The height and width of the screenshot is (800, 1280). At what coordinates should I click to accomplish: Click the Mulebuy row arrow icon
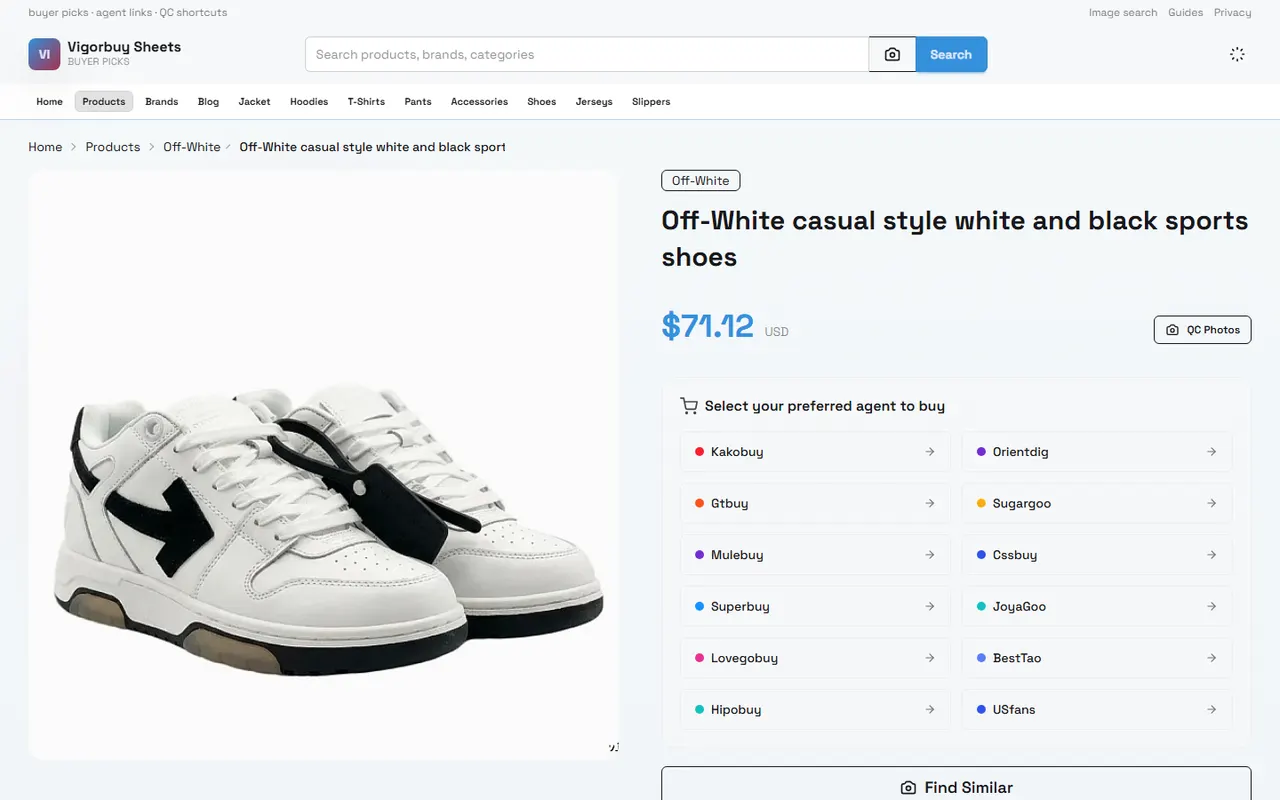pyautogui.click(x=930, y=555)
